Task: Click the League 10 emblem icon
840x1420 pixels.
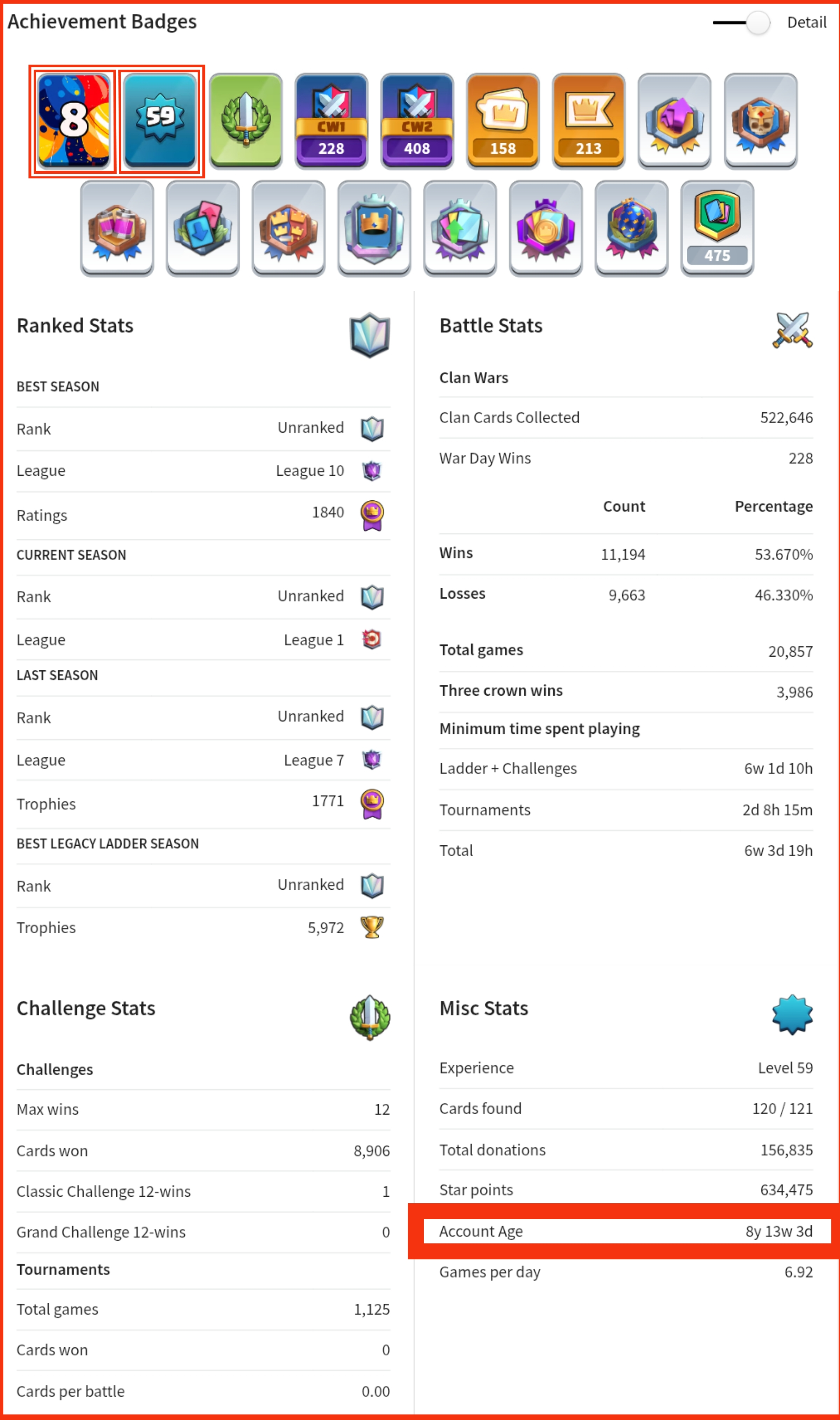Action: (x=372, y=470)
